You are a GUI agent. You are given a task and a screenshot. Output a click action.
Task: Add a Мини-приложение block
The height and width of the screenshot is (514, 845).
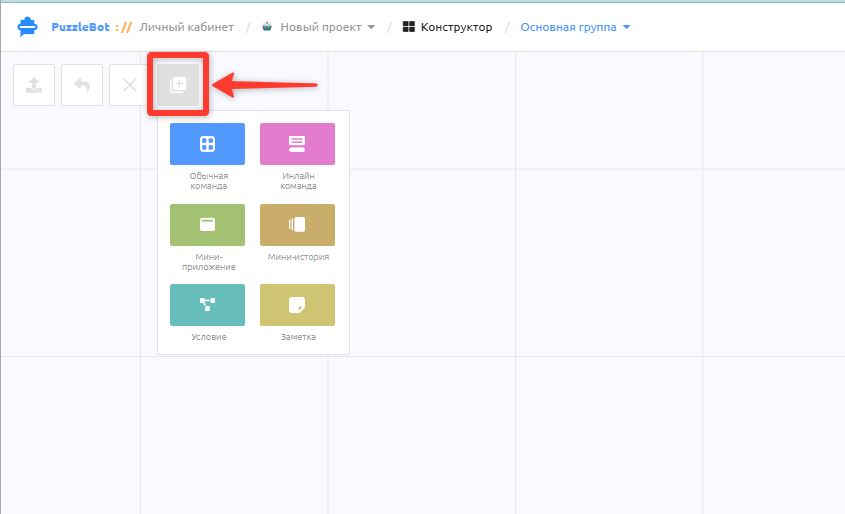point(207,225)
